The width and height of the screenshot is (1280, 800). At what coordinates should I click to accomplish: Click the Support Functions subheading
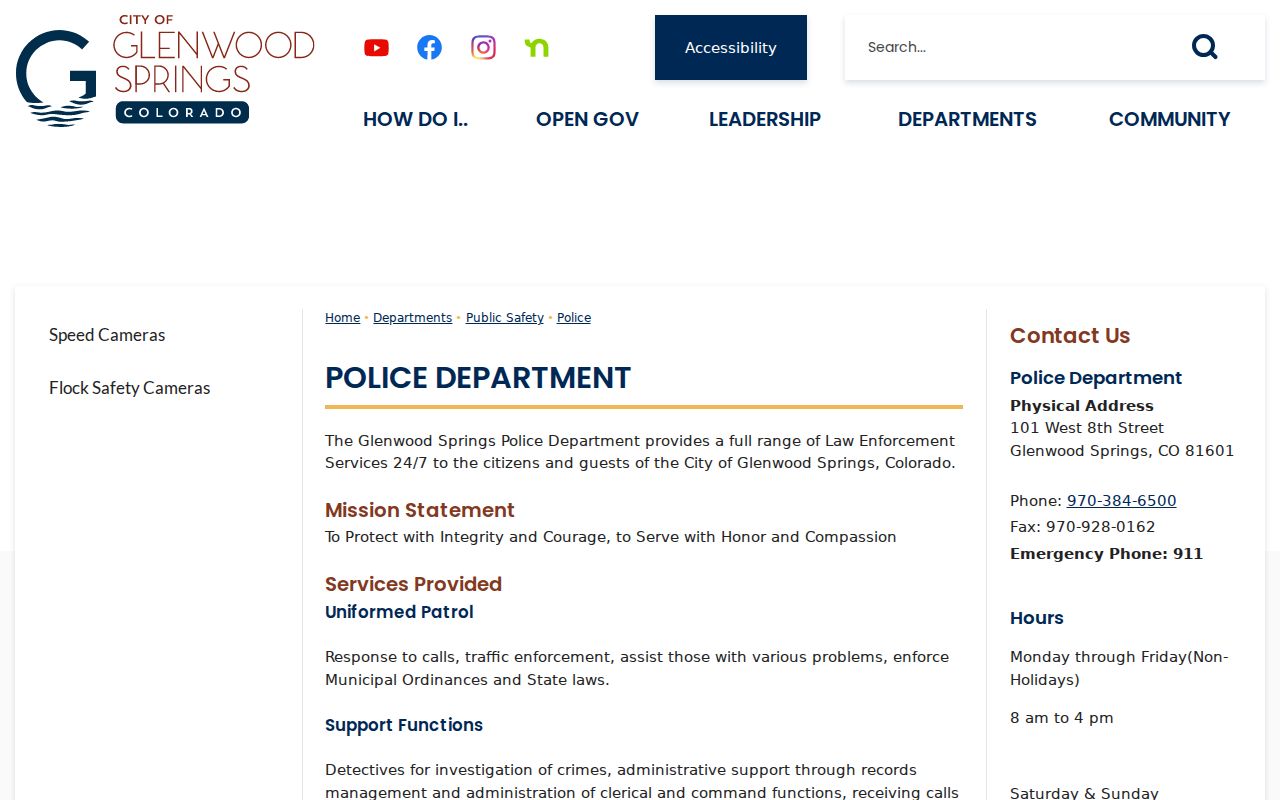point(404,725)
